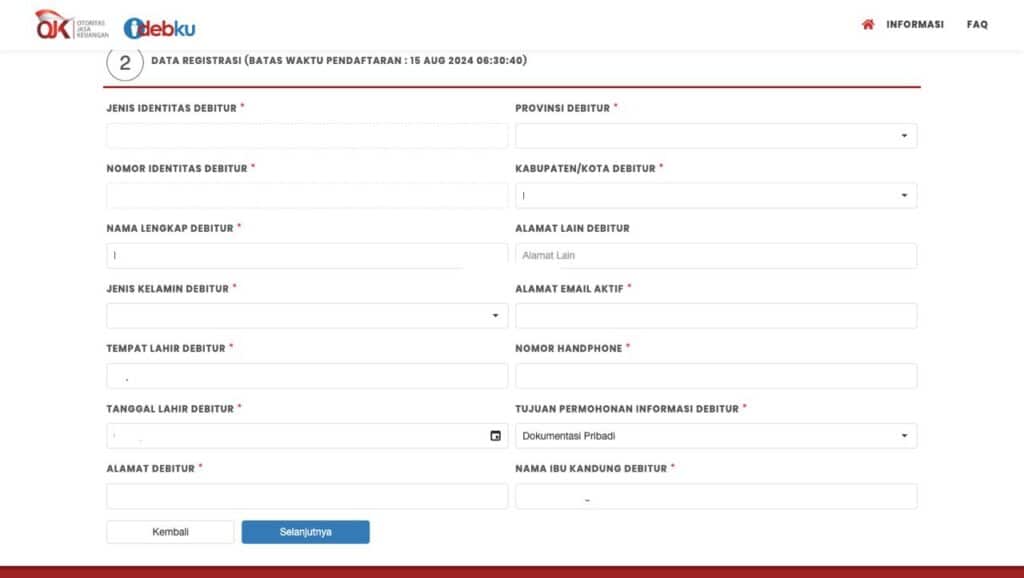Focus the Tanggal Lahir Debitur date field

(x=307, y=436)
